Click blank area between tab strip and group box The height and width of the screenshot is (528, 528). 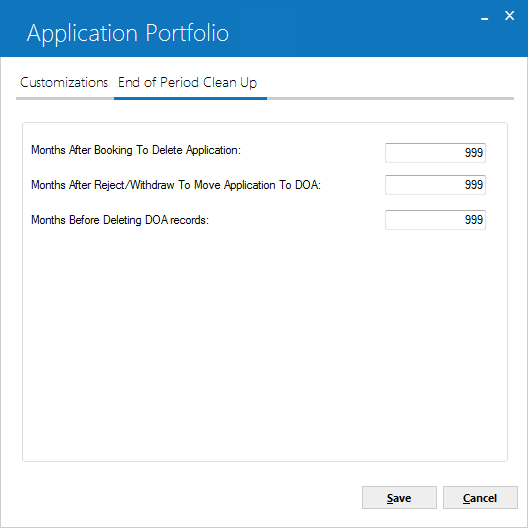pyautogui.click(x=265, y=111)
